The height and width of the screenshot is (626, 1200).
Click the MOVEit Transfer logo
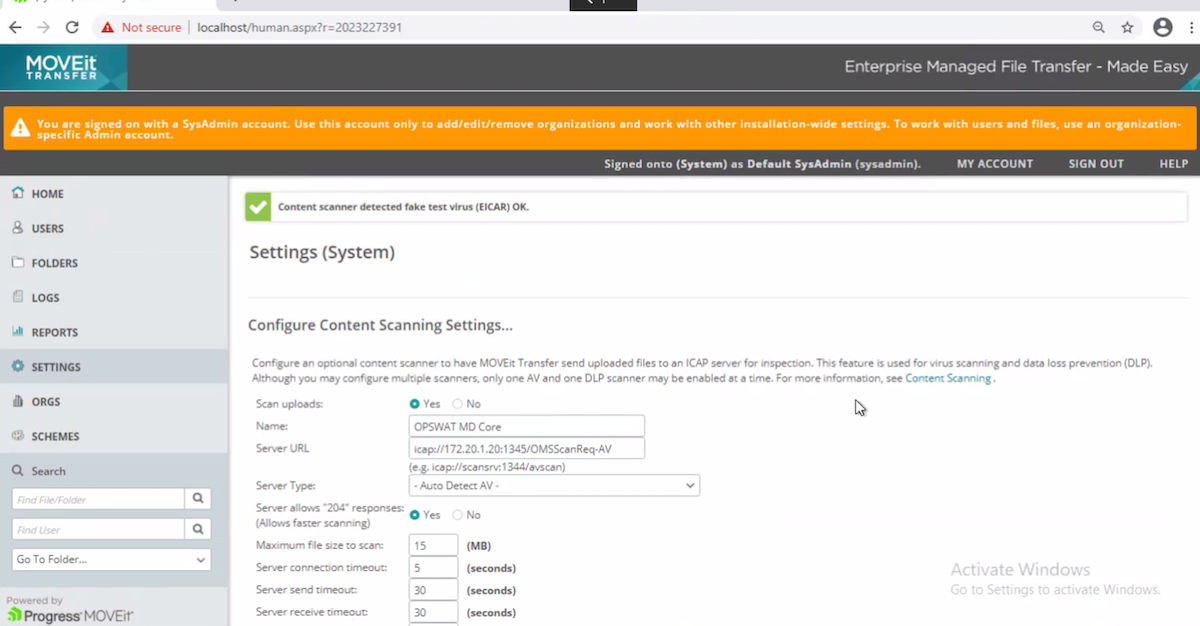coord(60,67)
